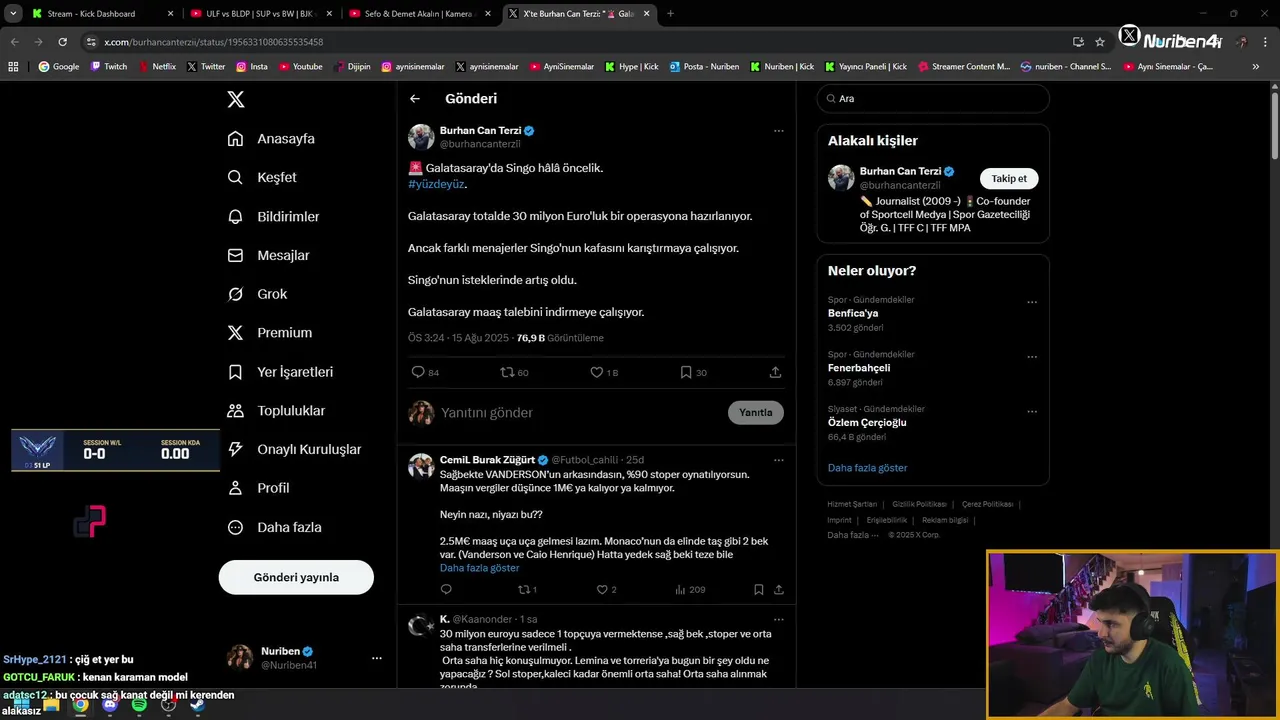
Task: Open Discord from the taskbar
Action: (x=110, y=704)
